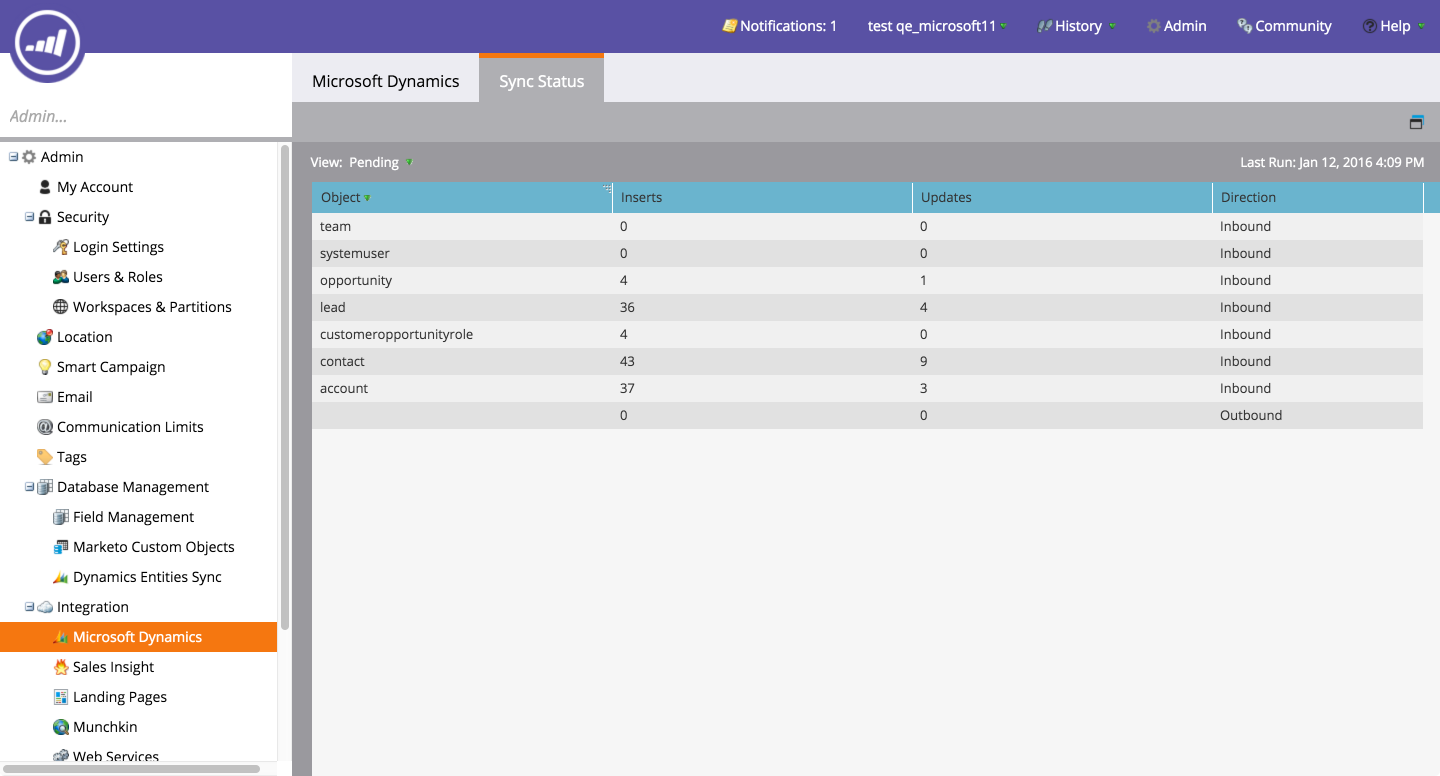Open the Community menu item

(x=1284, y=26)
